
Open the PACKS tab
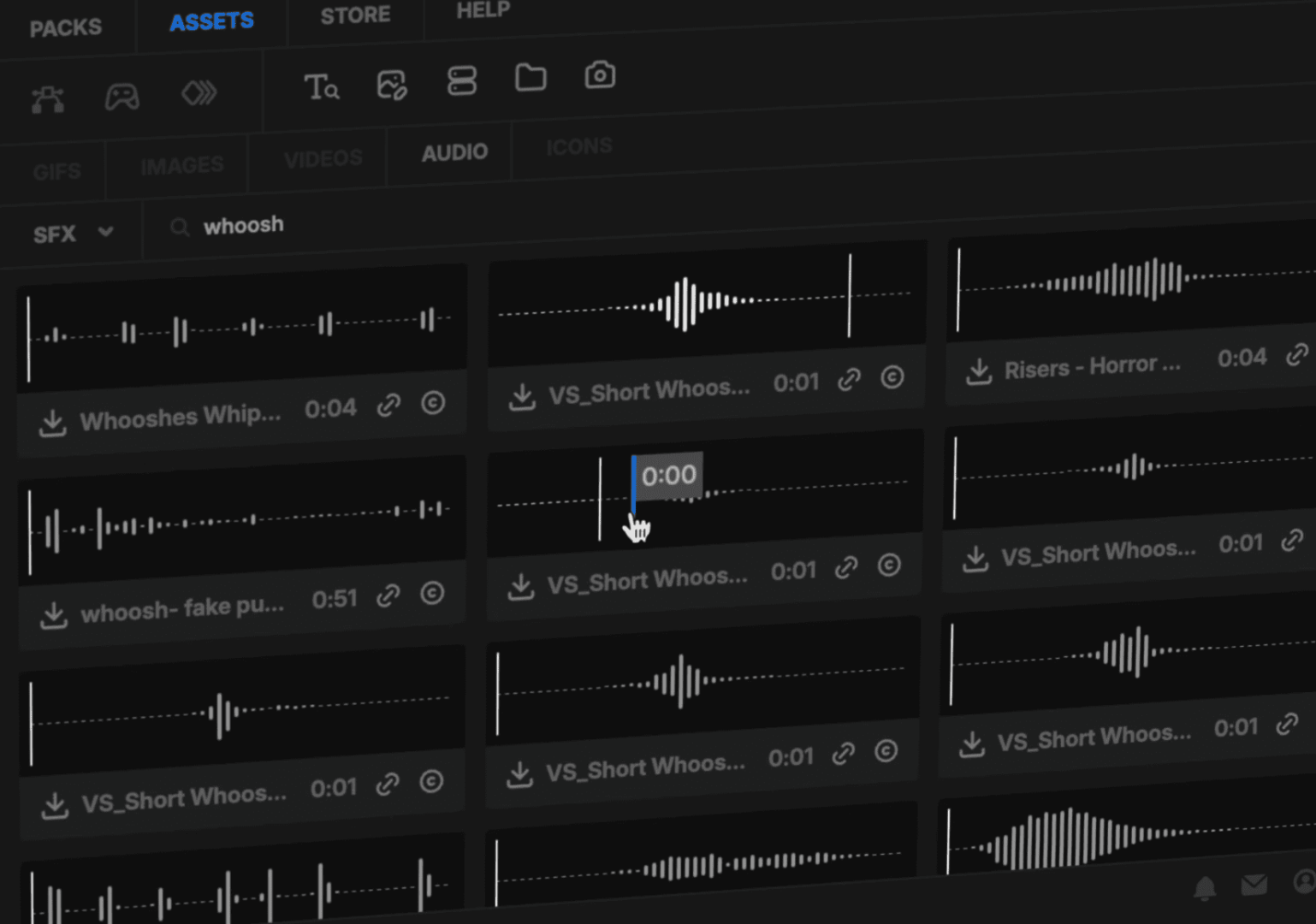(66, 28)
